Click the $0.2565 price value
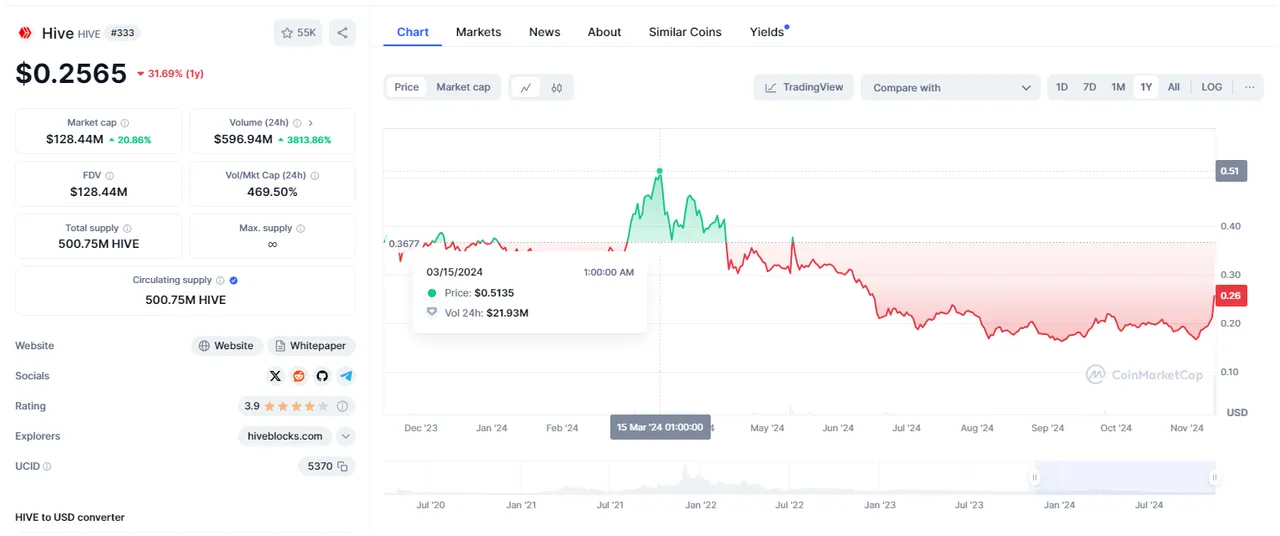The image size is (1280, 536). click(x=71, y=74)
